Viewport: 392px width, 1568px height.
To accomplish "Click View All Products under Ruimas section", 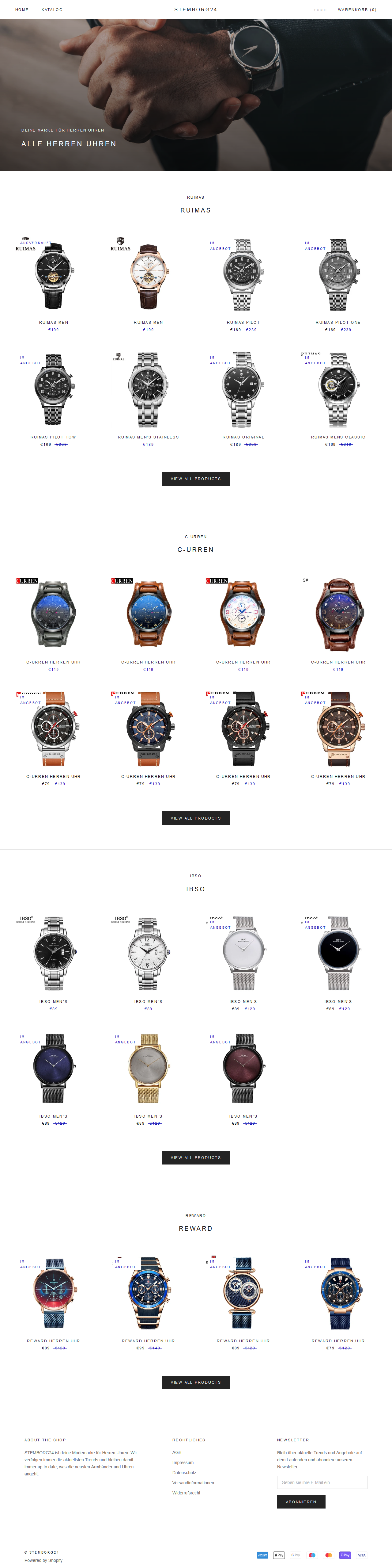I will [x=196, y=479].
